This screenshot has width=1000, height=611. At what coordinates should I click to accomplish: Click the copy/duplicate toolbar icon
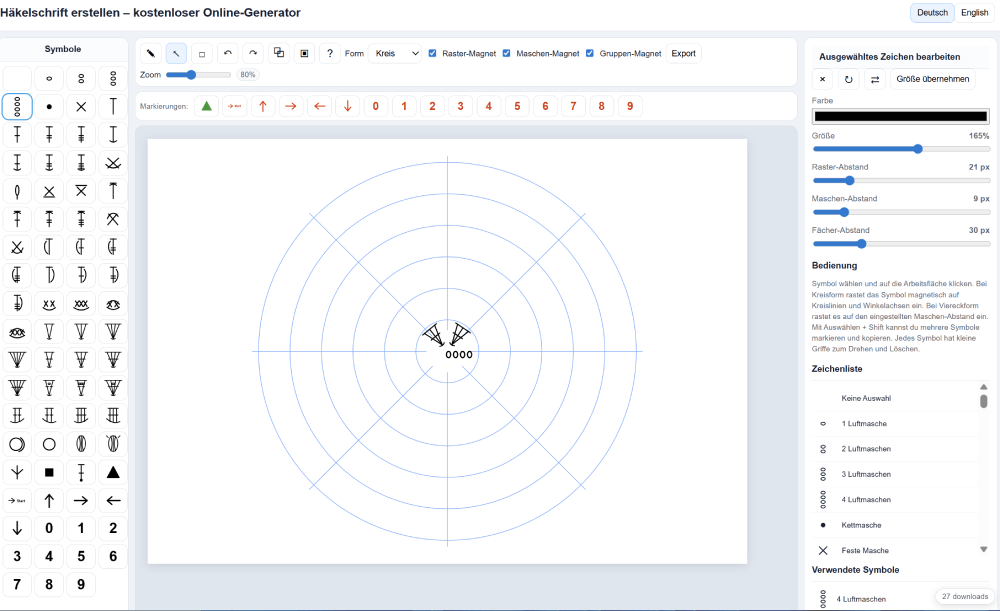(279, 54)
